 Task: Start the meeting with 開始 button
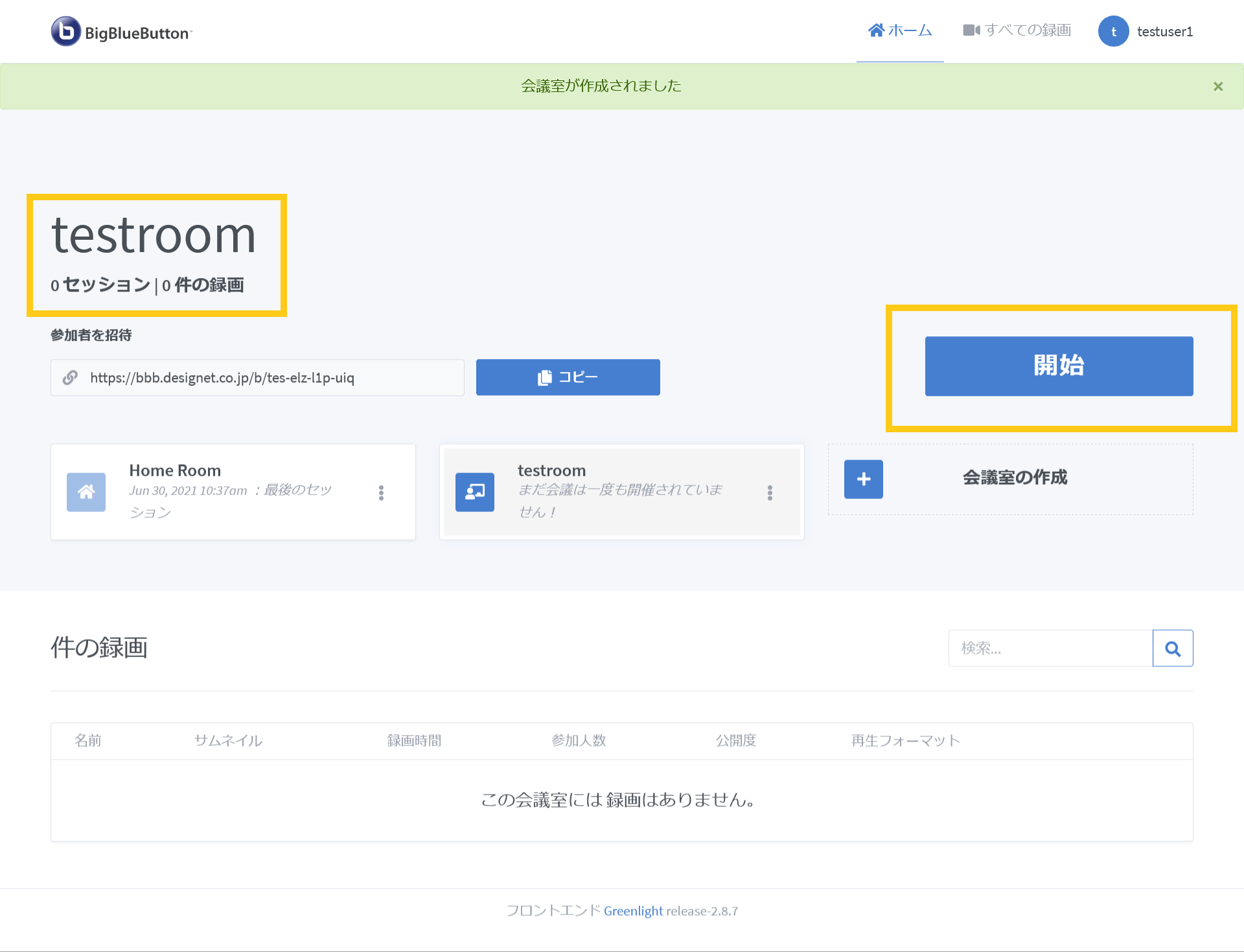[x=1059, y=366]
